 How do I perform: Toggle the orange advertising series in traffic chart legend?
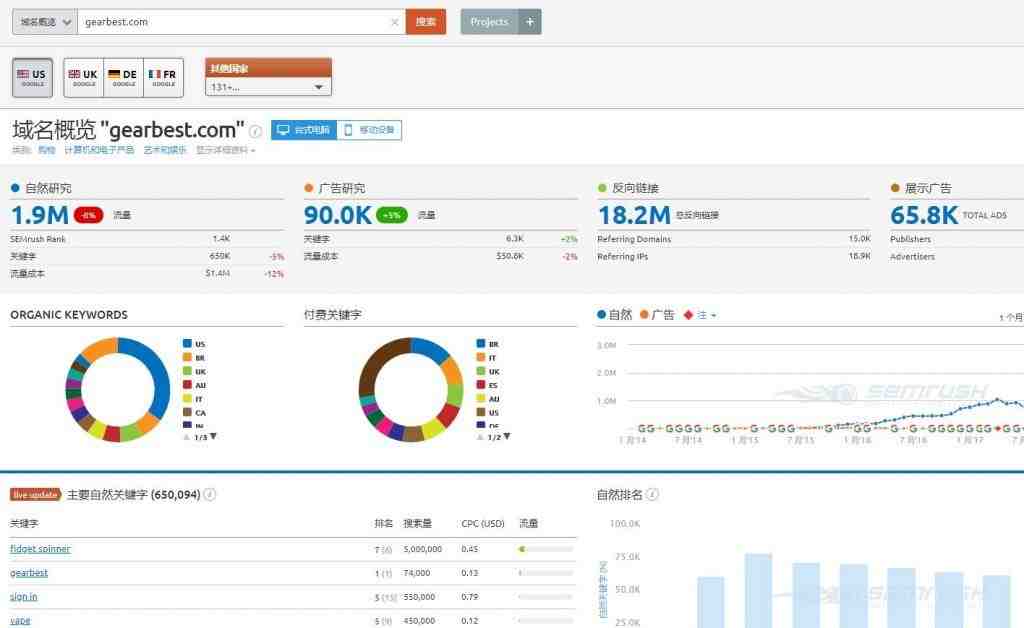tap(657, 315)
